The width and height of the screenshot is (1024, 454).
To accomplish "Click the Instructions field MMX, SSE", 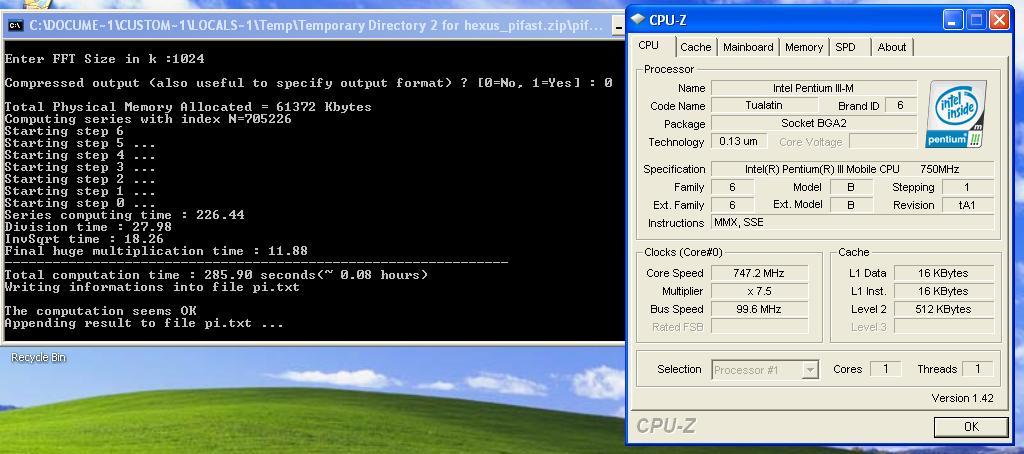I will 852,223.
